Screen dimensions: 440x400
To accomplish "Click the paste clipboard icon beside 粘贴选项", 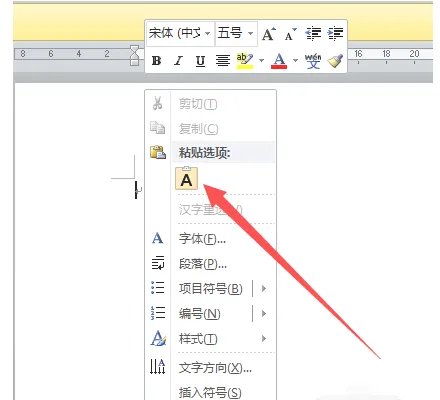I will tap(158, 152).
